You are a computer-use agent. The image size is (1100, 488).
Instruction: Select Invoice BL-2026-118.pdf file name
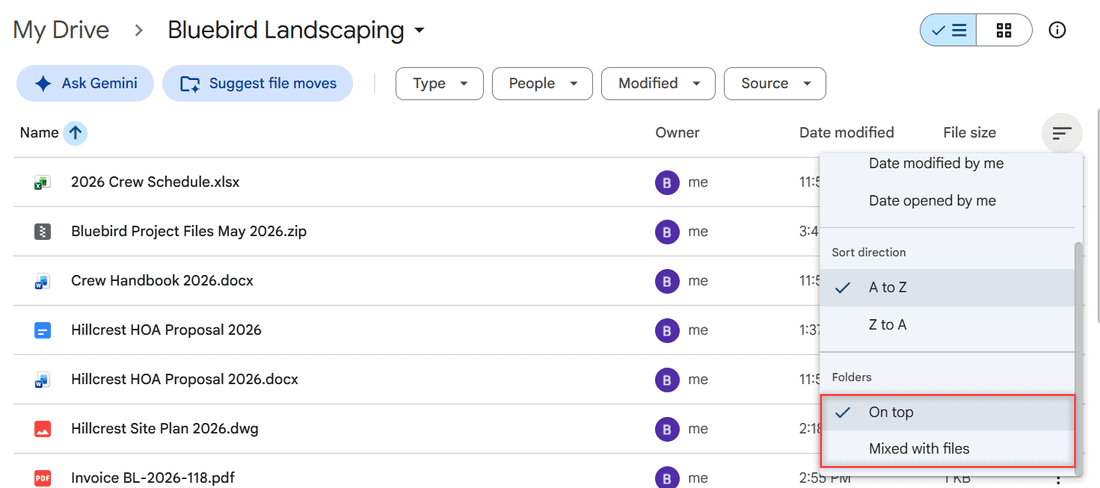[x=153, y=479]
